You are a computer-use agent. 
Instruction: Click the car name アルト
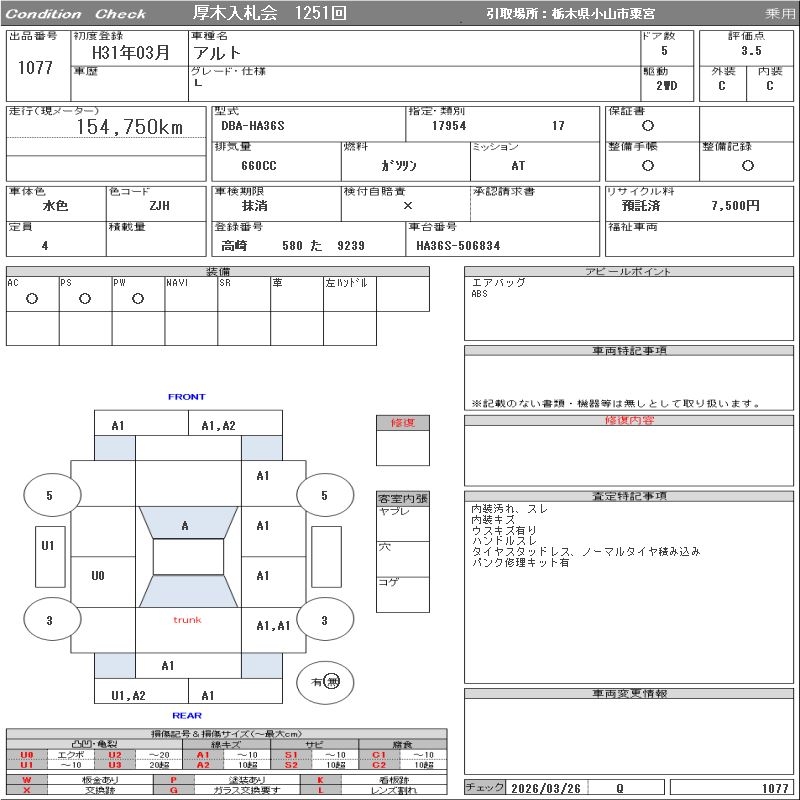point(217,53)
